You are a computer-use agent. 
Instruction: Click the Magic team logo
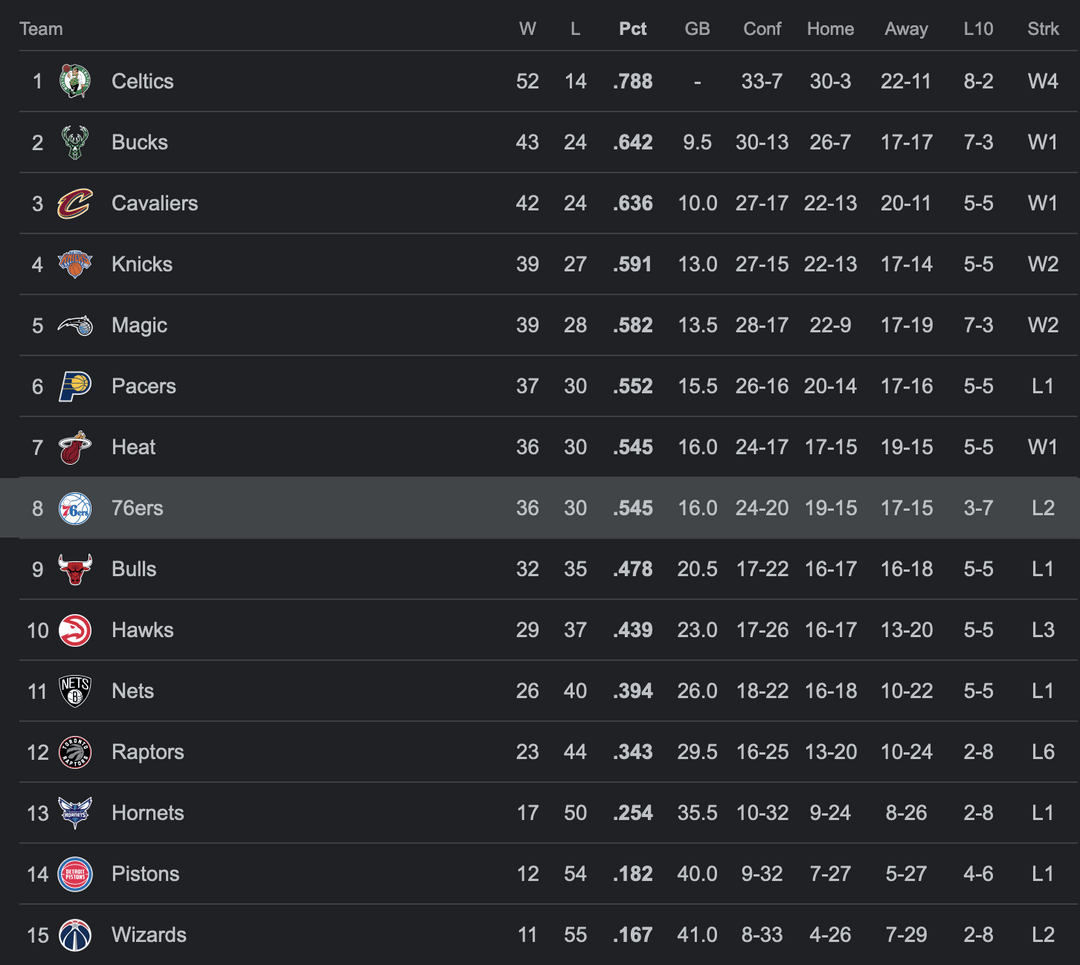tap(75, 325)
